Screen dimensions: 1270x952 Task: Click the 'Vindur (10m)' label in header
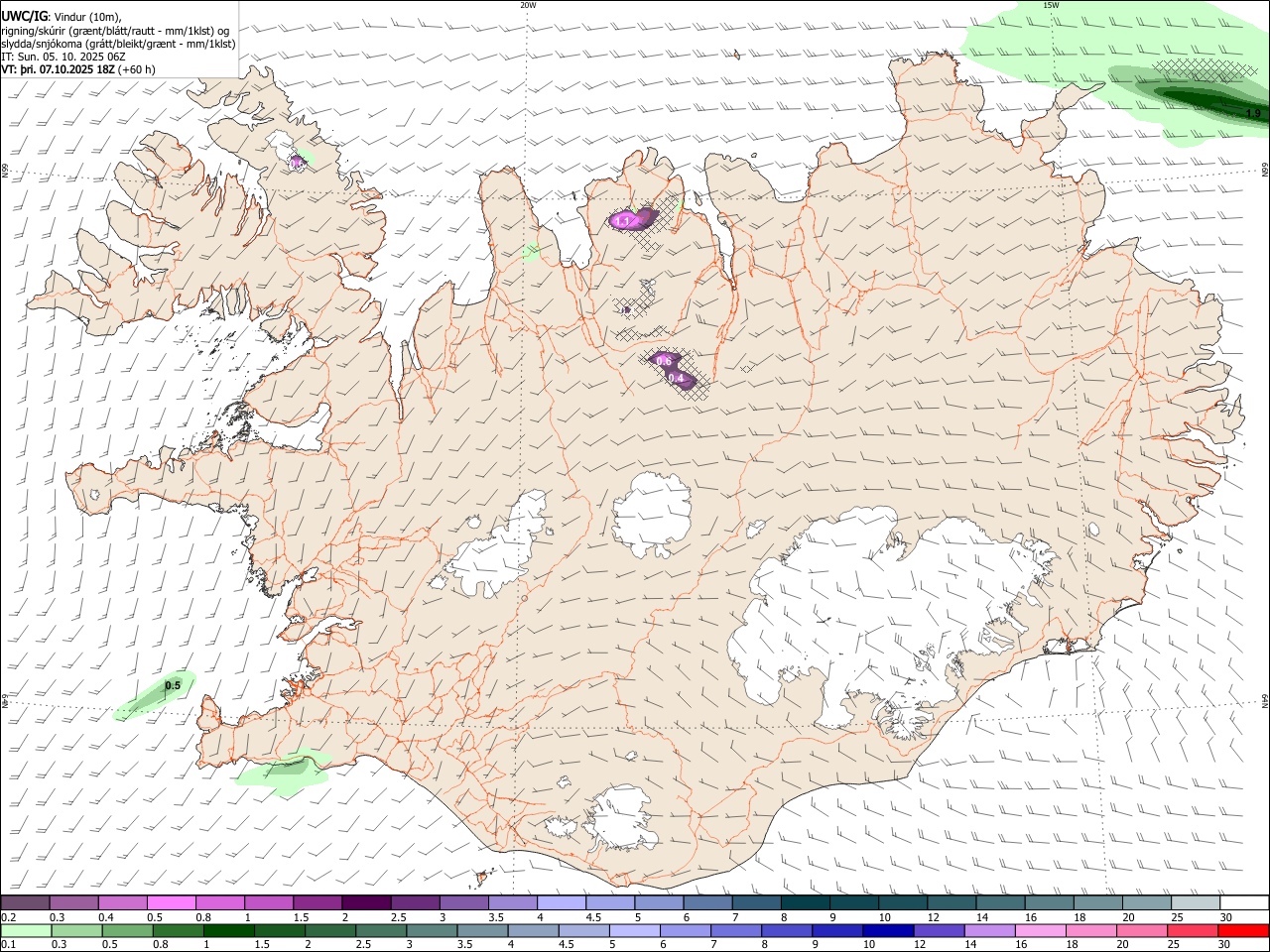pos(87,17)
